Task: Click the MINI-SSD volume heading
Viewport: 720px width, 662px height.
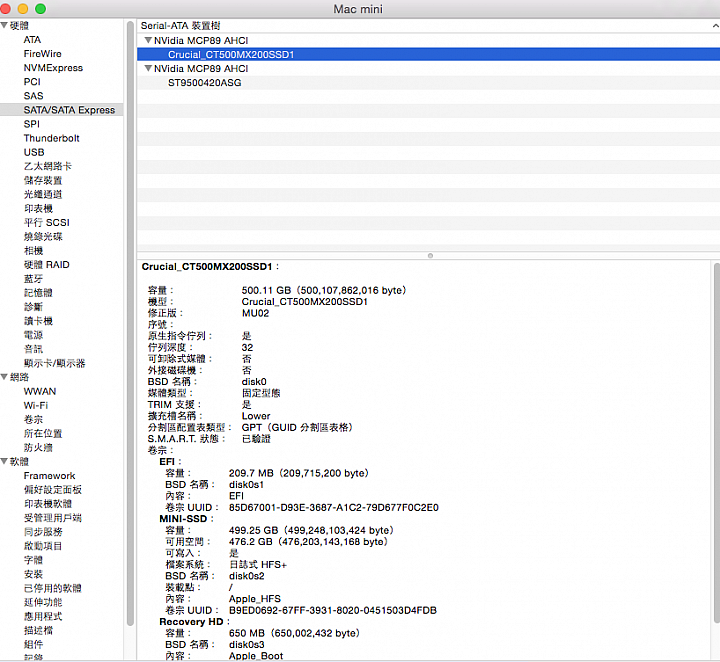Action: coord(183,519)
